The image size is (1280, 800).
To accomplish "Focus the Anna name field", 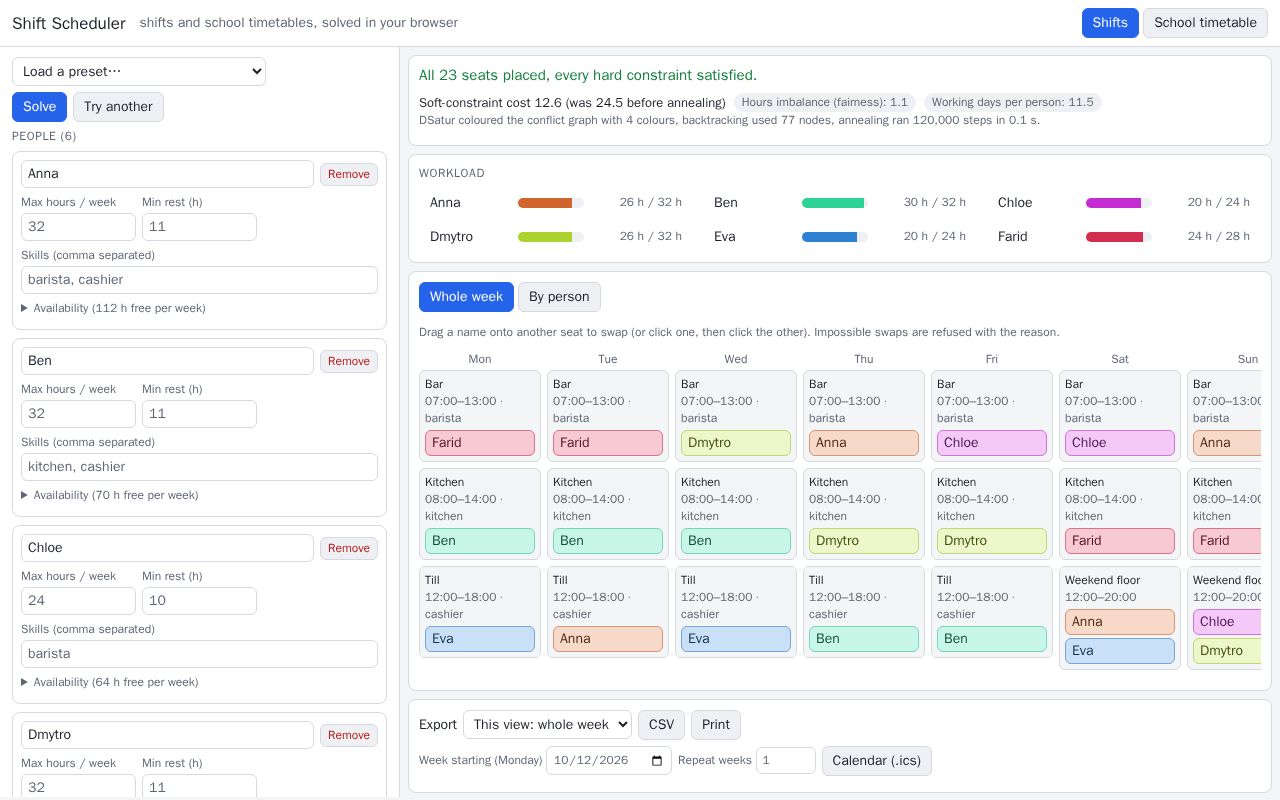I will coord(167,174).
